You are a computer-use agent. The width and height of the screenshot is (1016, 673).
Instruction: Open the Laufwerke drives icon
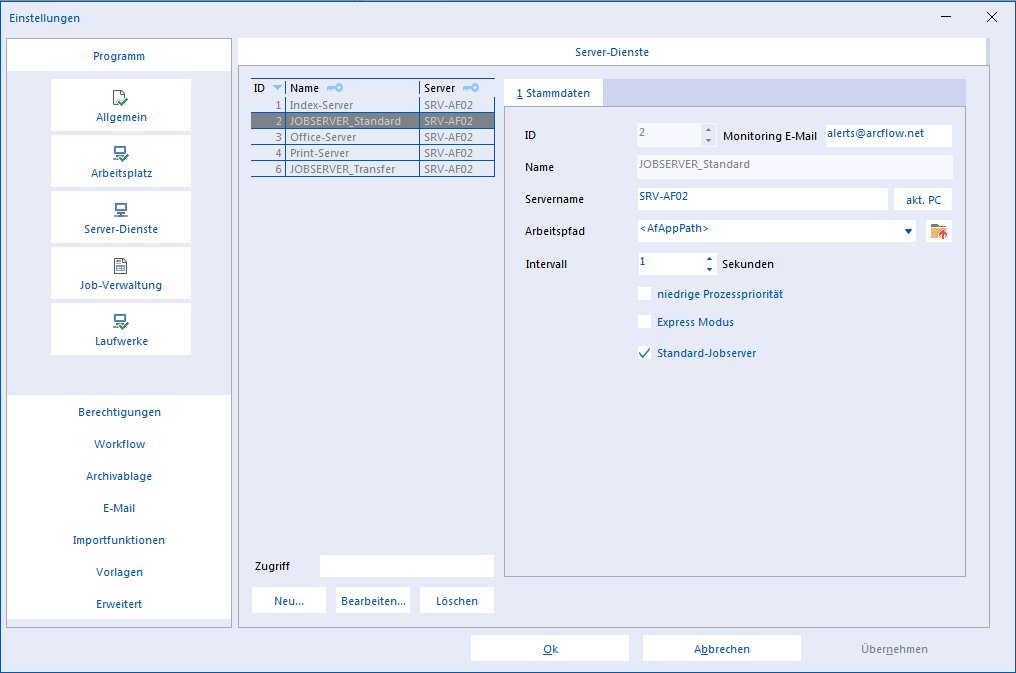(121, 322)
